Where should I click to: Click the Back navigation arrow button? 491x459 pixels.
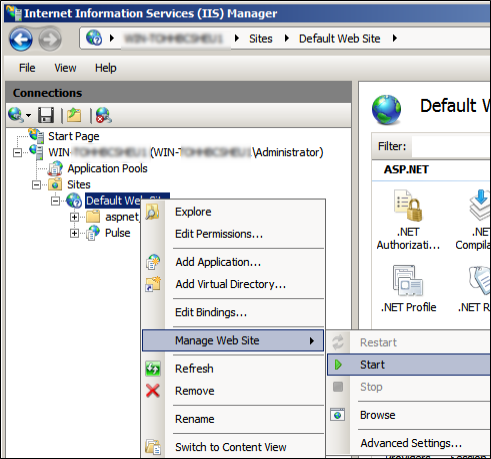coord(21,40)
